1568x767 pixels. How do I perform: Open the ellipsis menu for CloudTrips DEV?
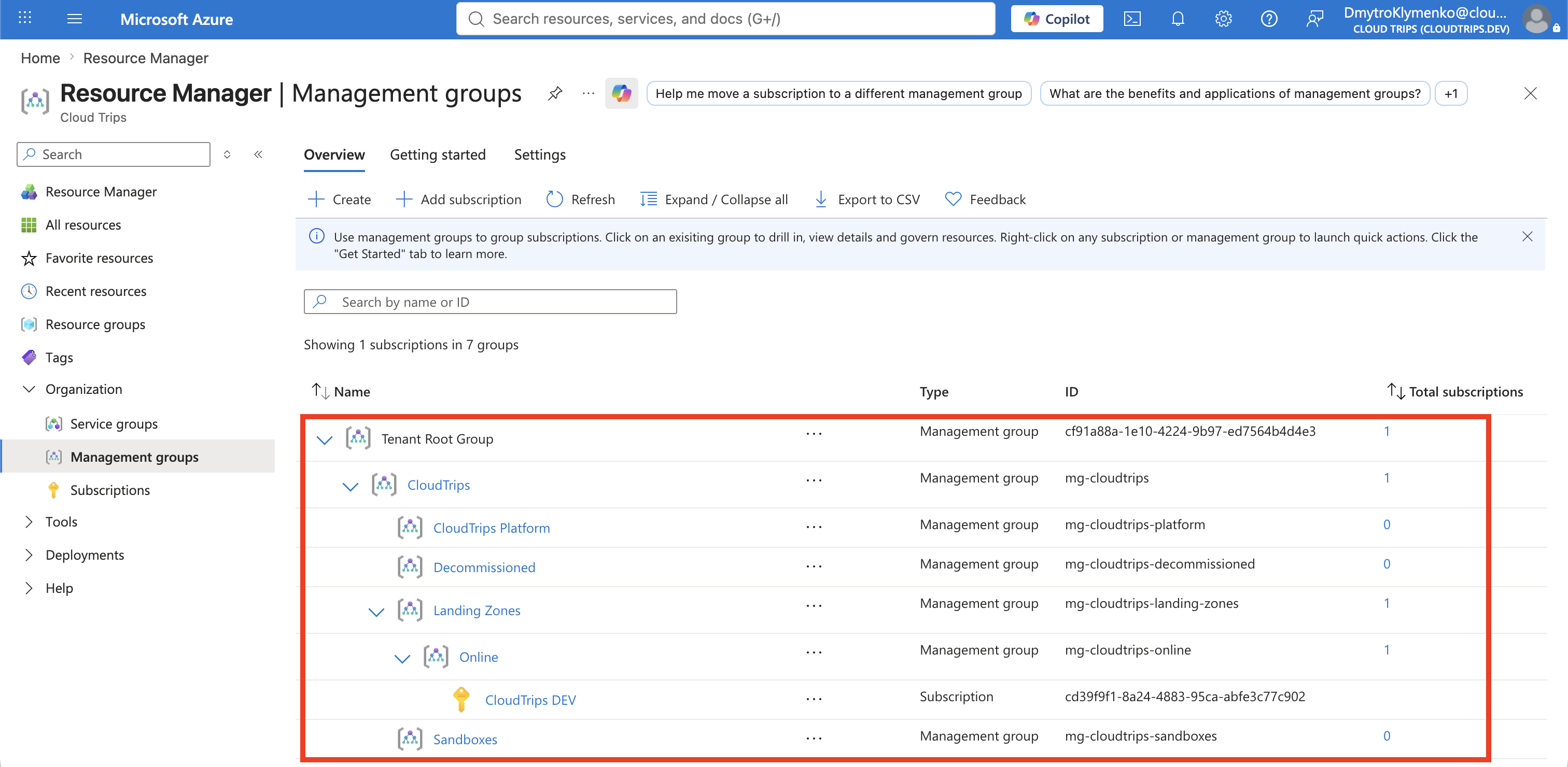pyautogui.click(x=813, y=699)
